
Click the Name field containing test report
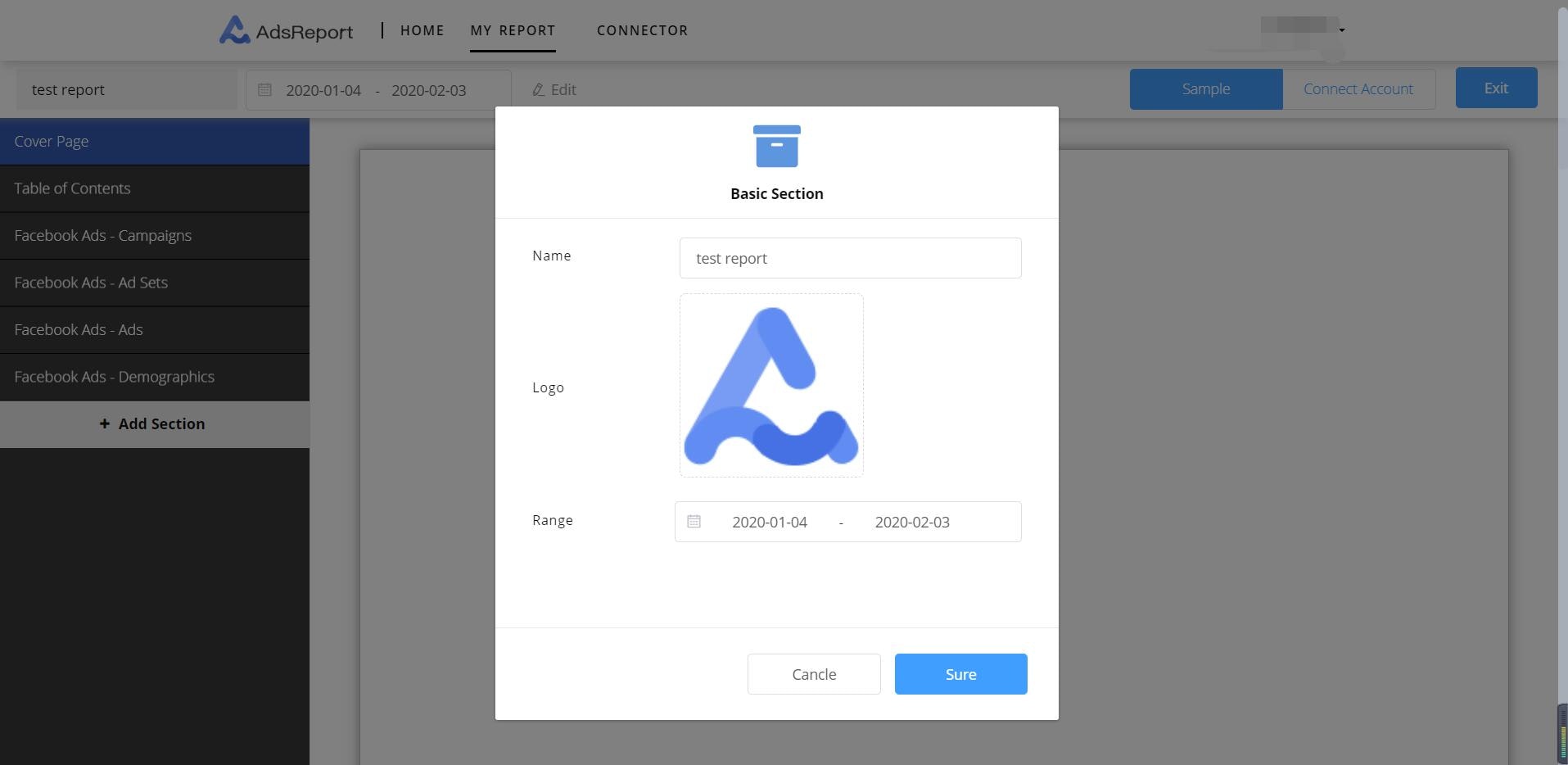pos(849,258)
